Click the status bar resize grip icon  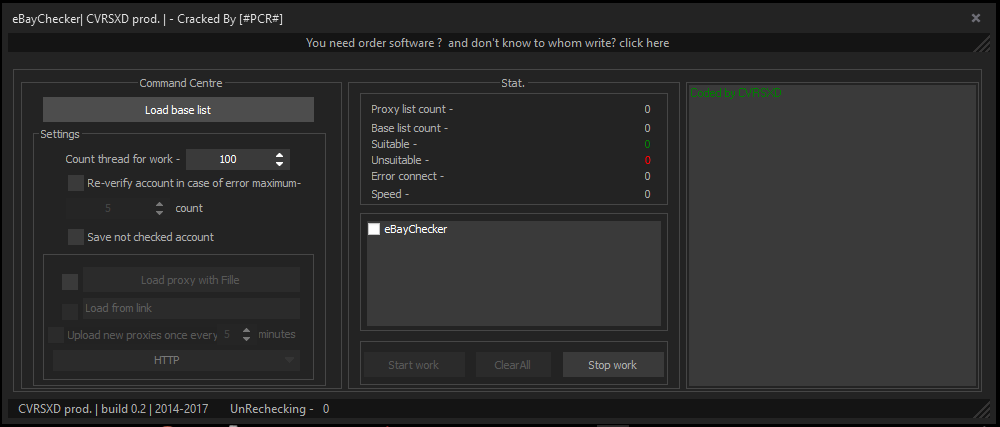[982, 409]
